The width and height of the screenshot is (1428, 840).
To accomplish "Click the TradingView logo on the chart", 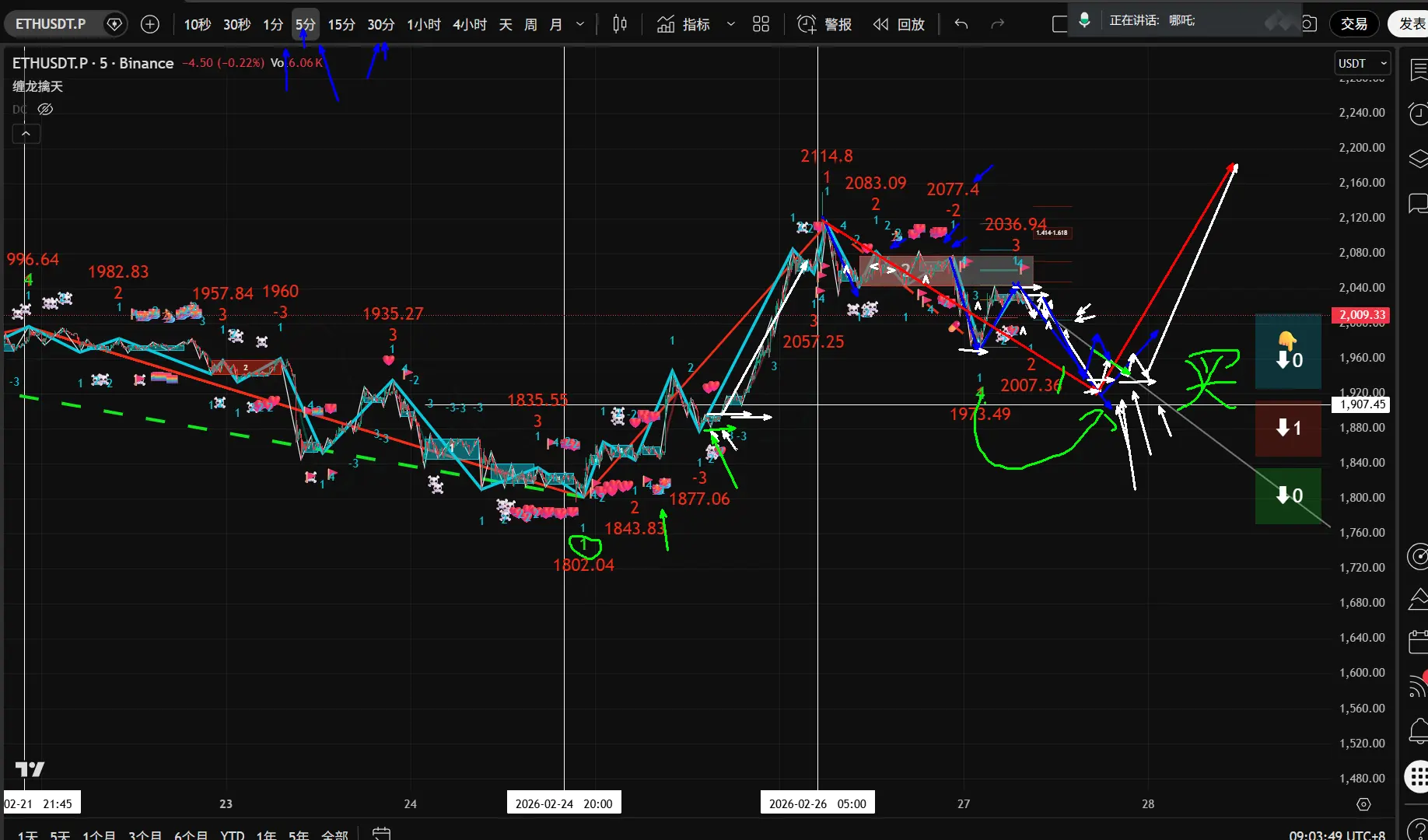I will (x=30, y=769).
